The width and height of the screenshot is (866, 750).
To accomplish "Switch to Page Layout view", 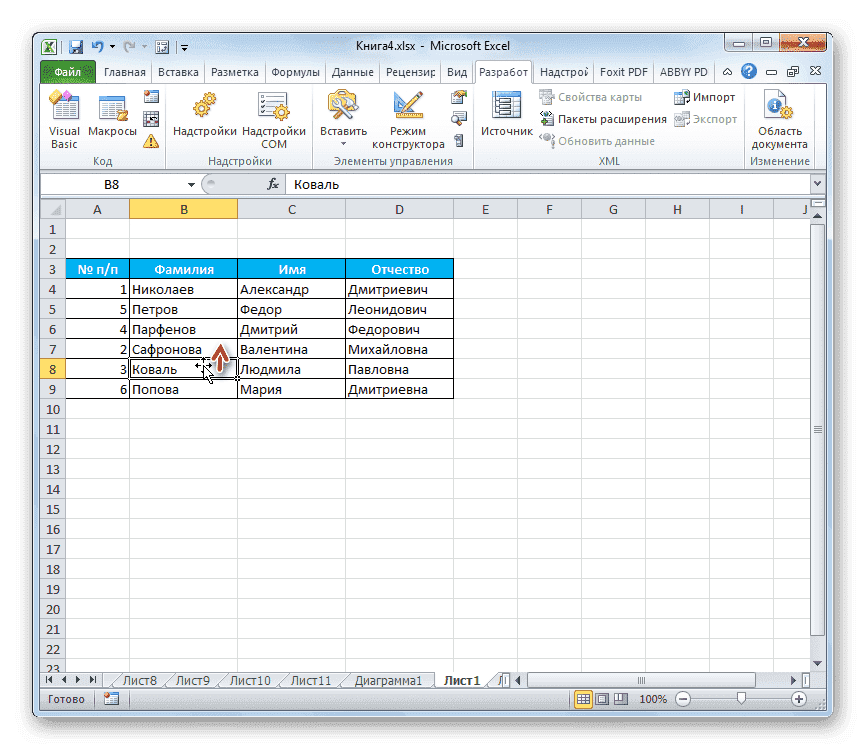I will tap(601, 699).
